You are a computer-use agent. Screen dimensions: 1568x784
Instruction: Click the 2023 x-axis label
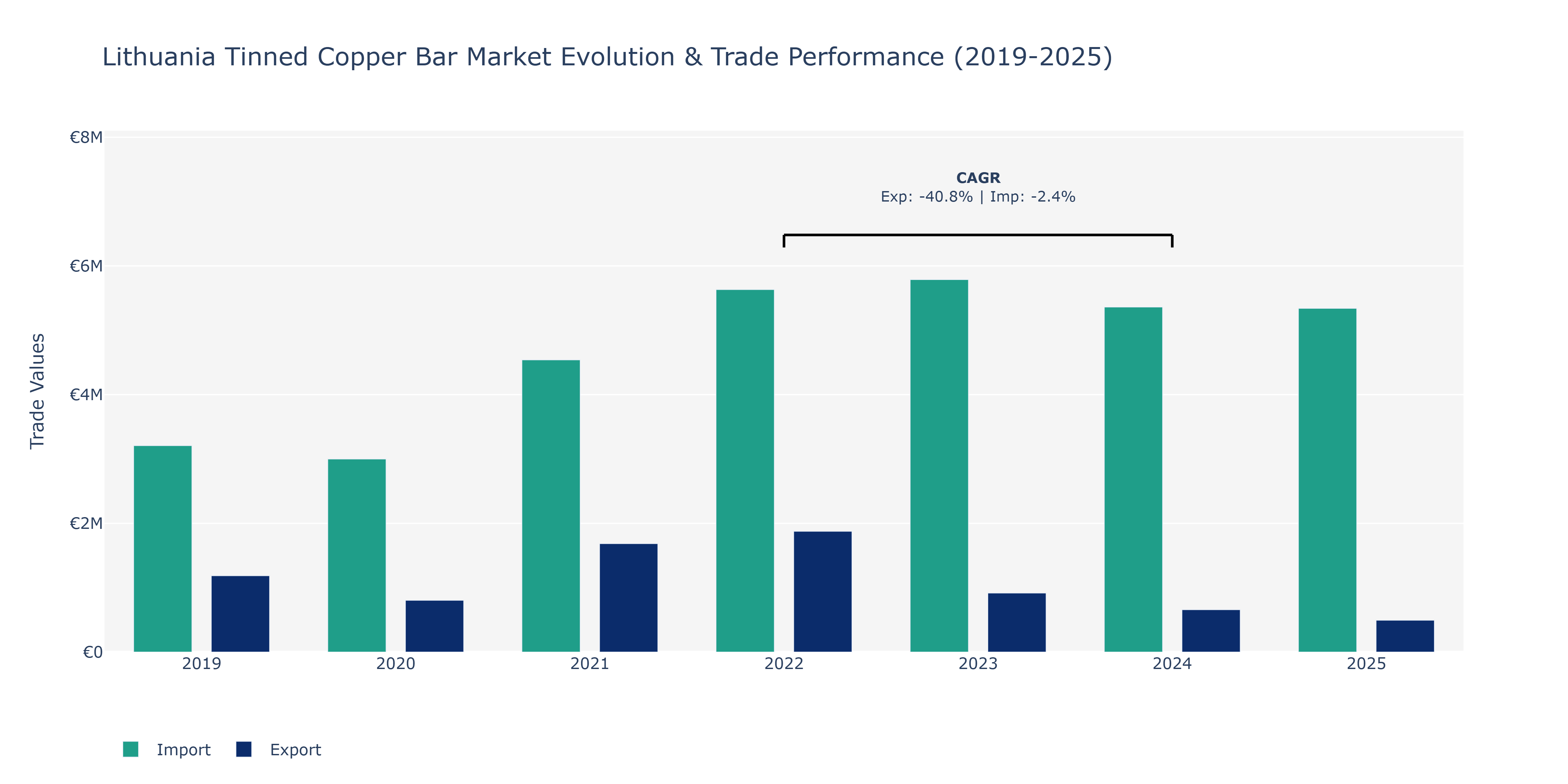[978, 663]
